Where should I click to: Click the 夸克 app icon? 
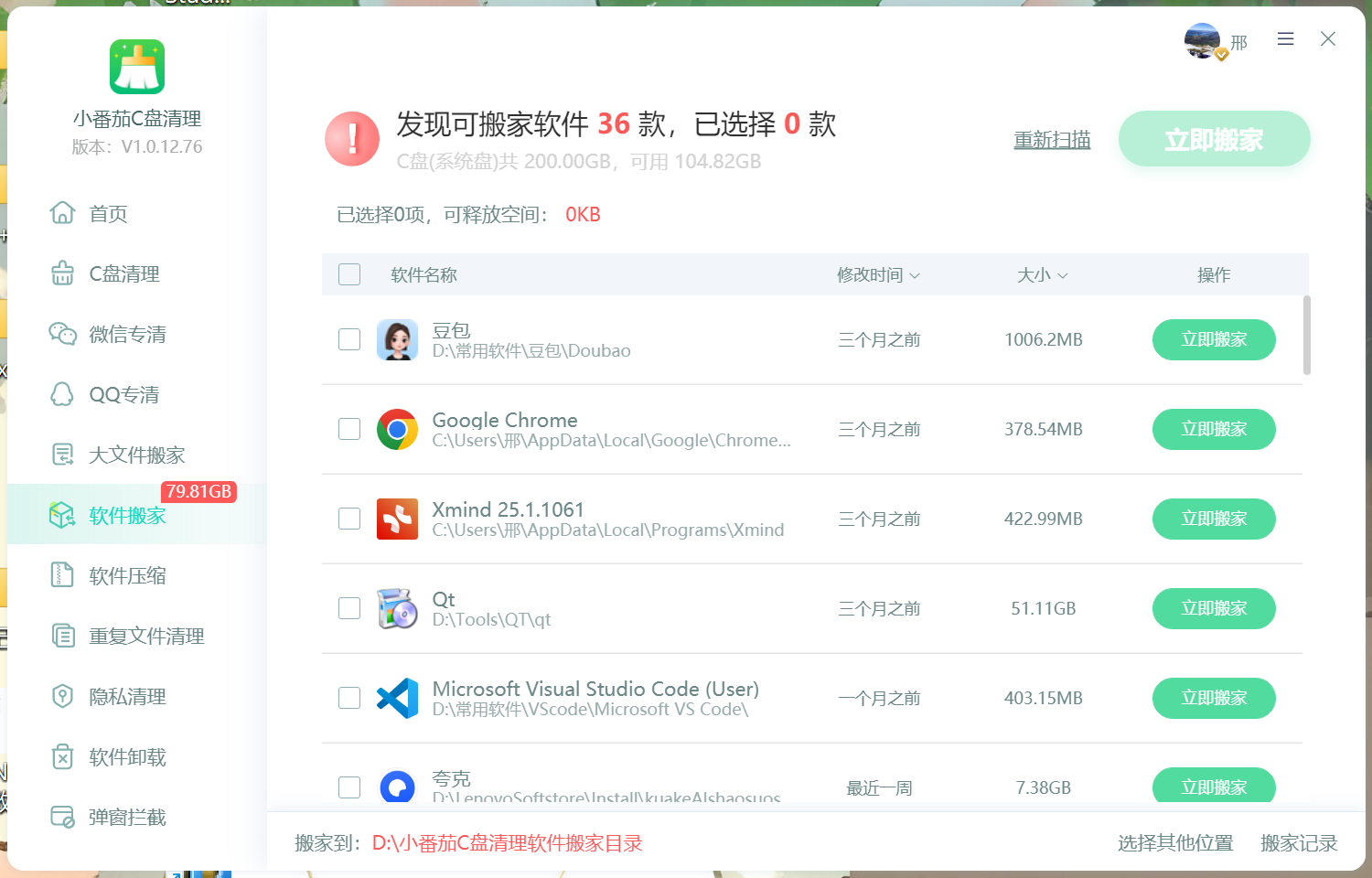(x=397, y=785)
